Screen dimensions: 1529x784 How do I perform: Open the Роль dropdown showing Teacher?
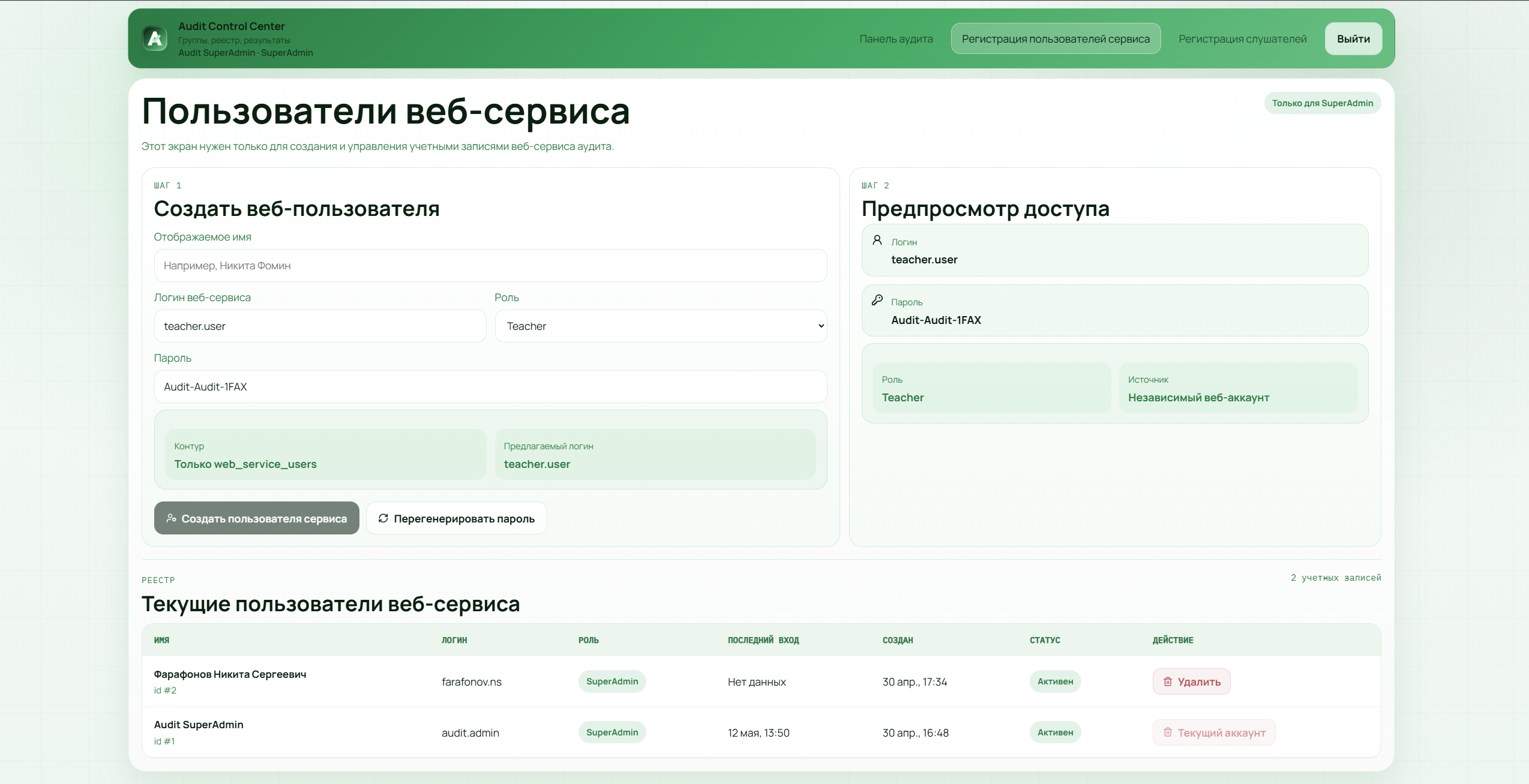click(661, 326)
